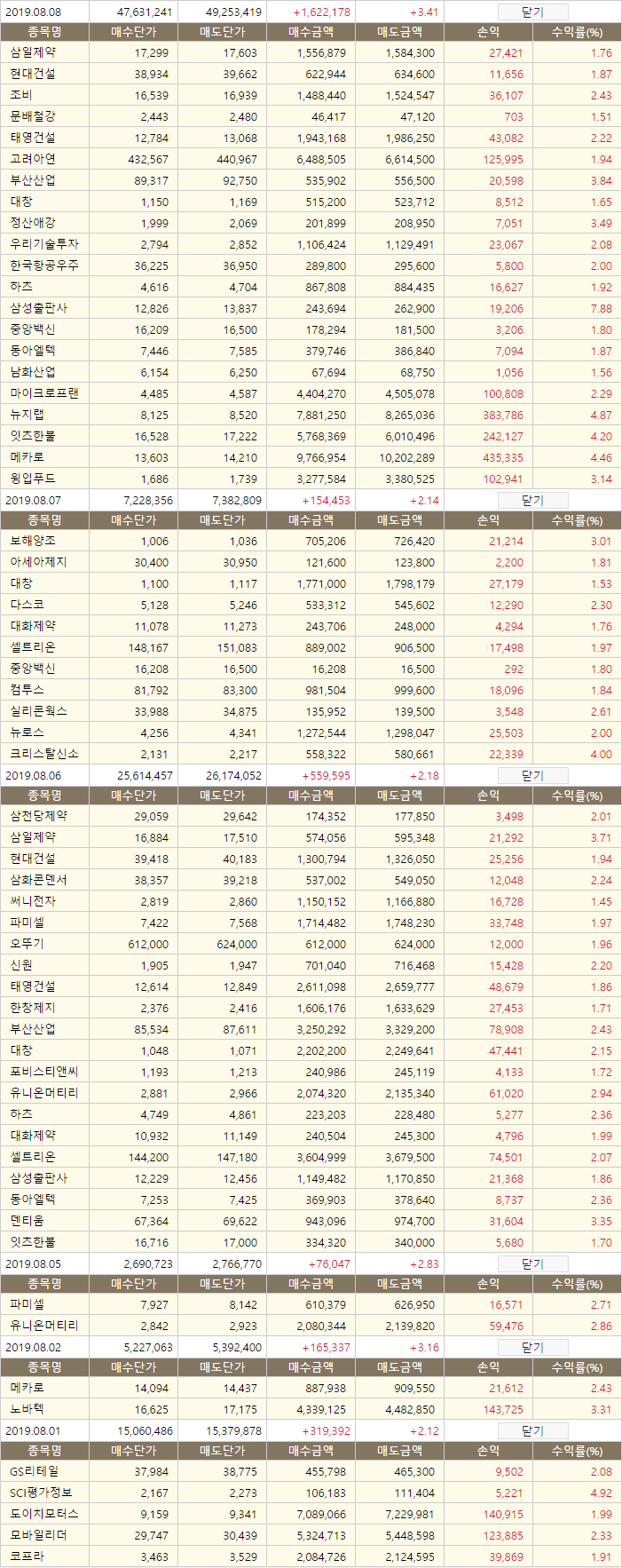622x1568 pixels.
Task: Click the +165,337 profit total
Action: point(326,1348)
